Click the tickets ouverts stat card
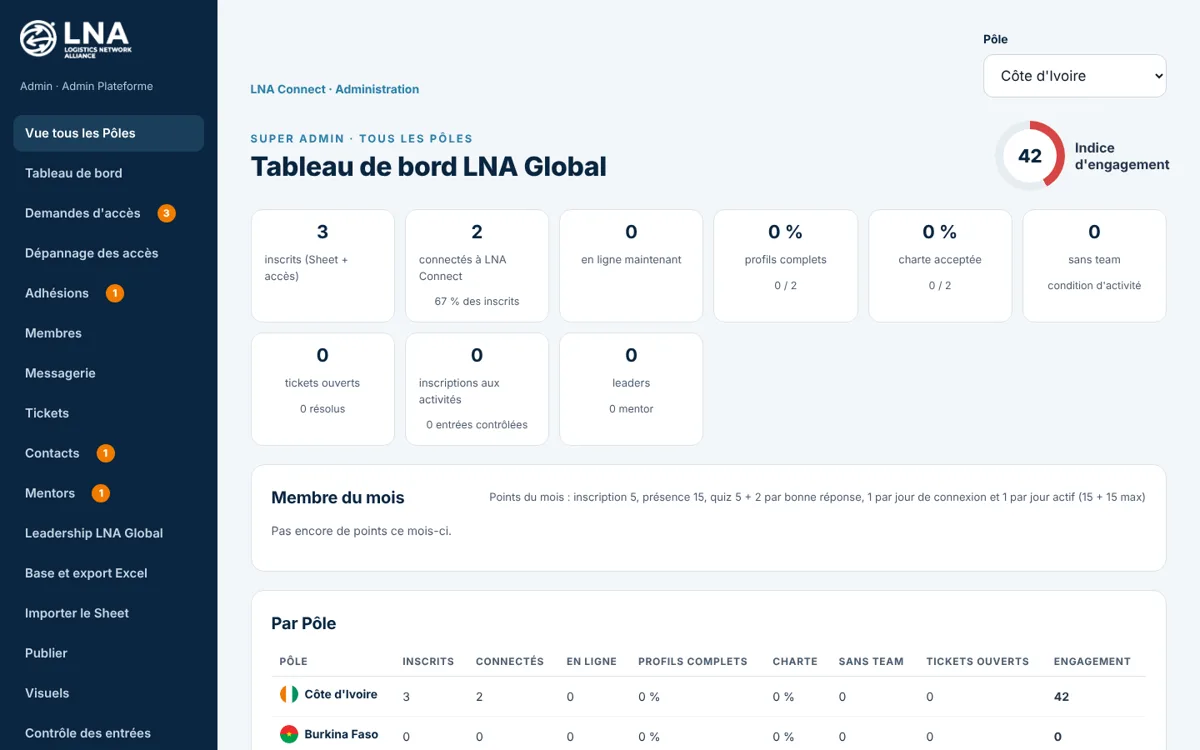Screen dimensions: 1200x750 (x=323, y=389)
